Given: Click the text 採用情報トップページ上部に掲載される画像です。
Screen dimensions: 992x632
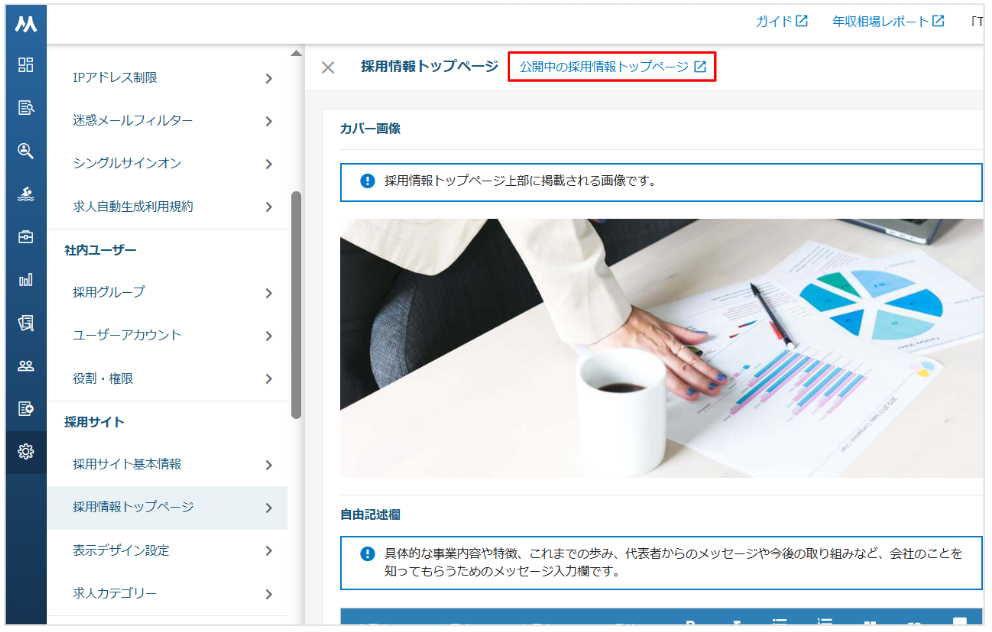Looking at the screenshot, I should click(x=520, y=181).
